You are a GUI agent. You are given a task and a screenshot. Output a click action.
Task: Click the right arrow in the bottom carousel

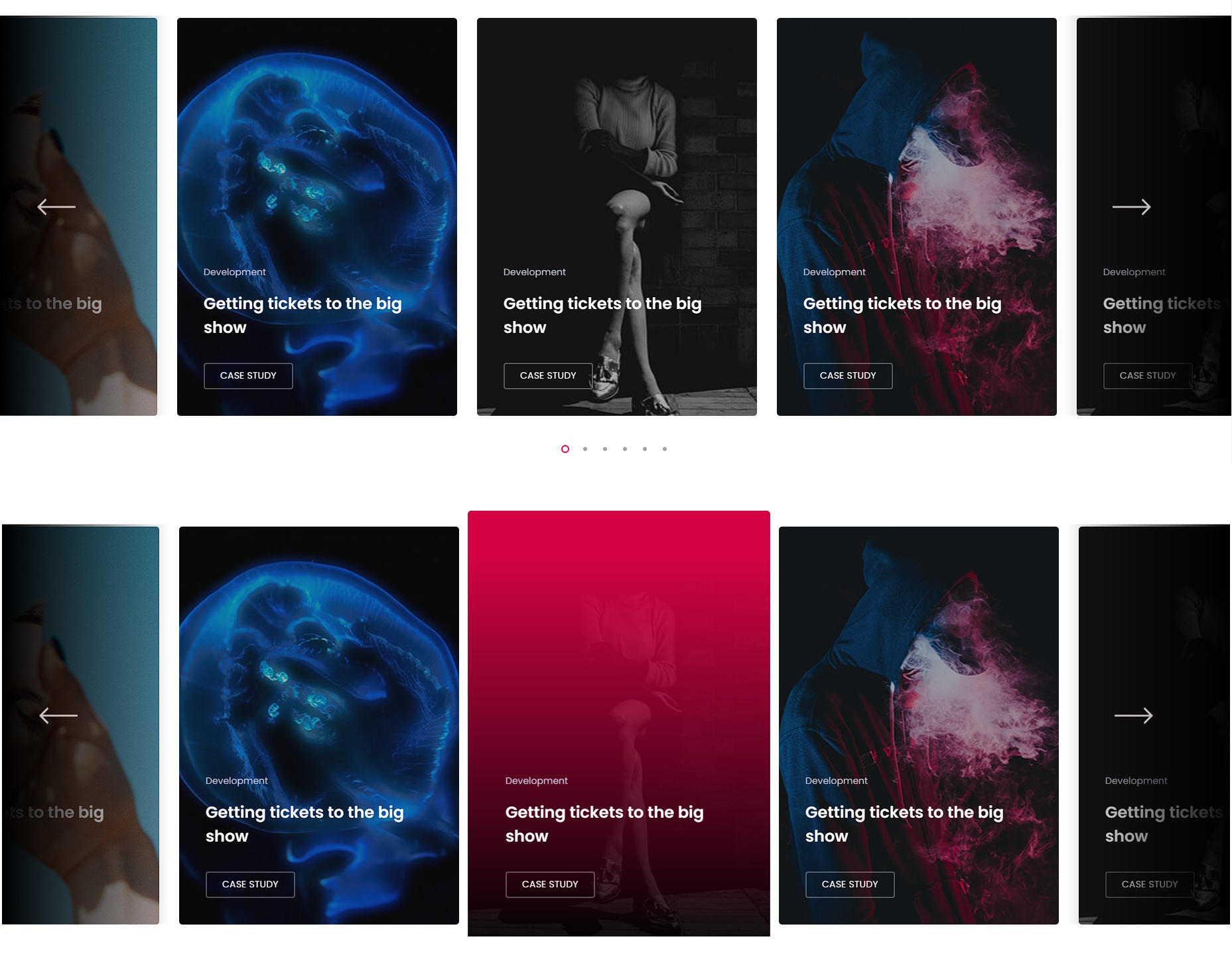point(1133,716)
